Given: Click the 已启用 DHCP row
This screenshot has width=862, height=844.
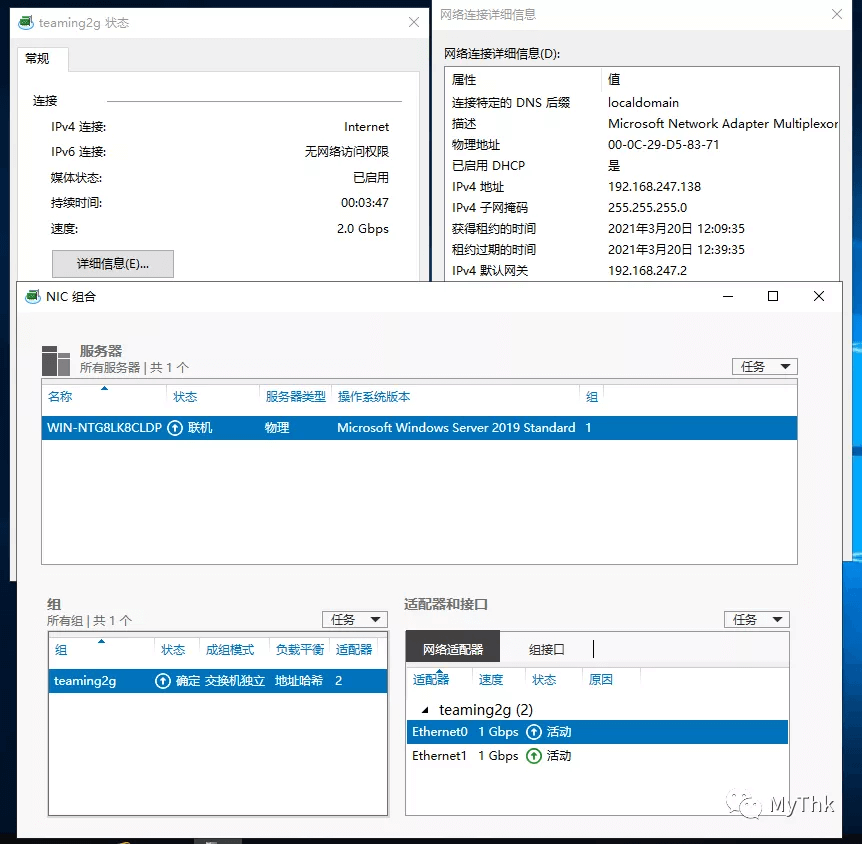Looking at the screenshot, I should coord(642,166).
